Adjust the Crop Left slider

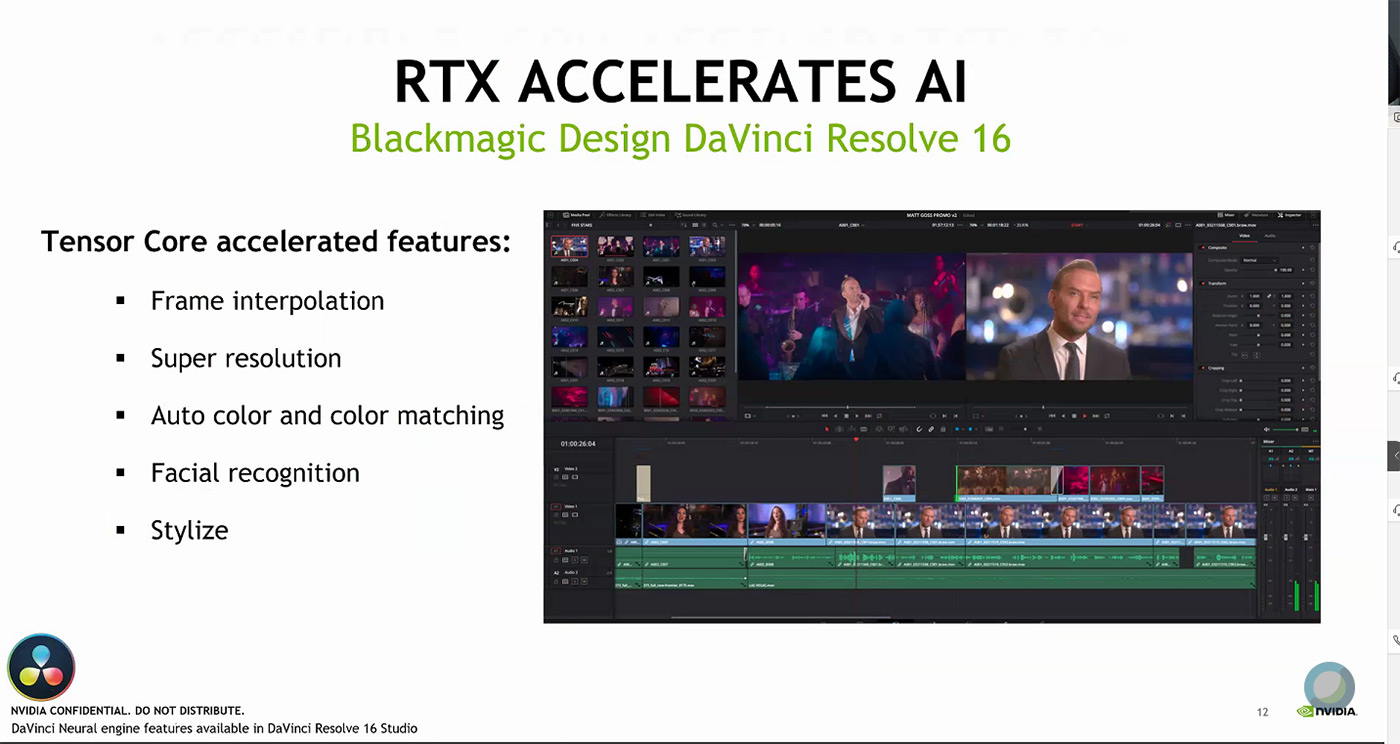coord(1258,380)
